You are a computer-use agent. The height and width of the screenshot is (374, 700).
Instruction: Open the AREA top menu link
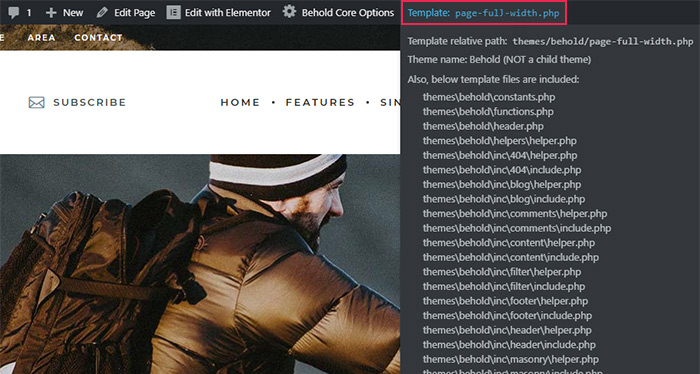pos(42,37)
